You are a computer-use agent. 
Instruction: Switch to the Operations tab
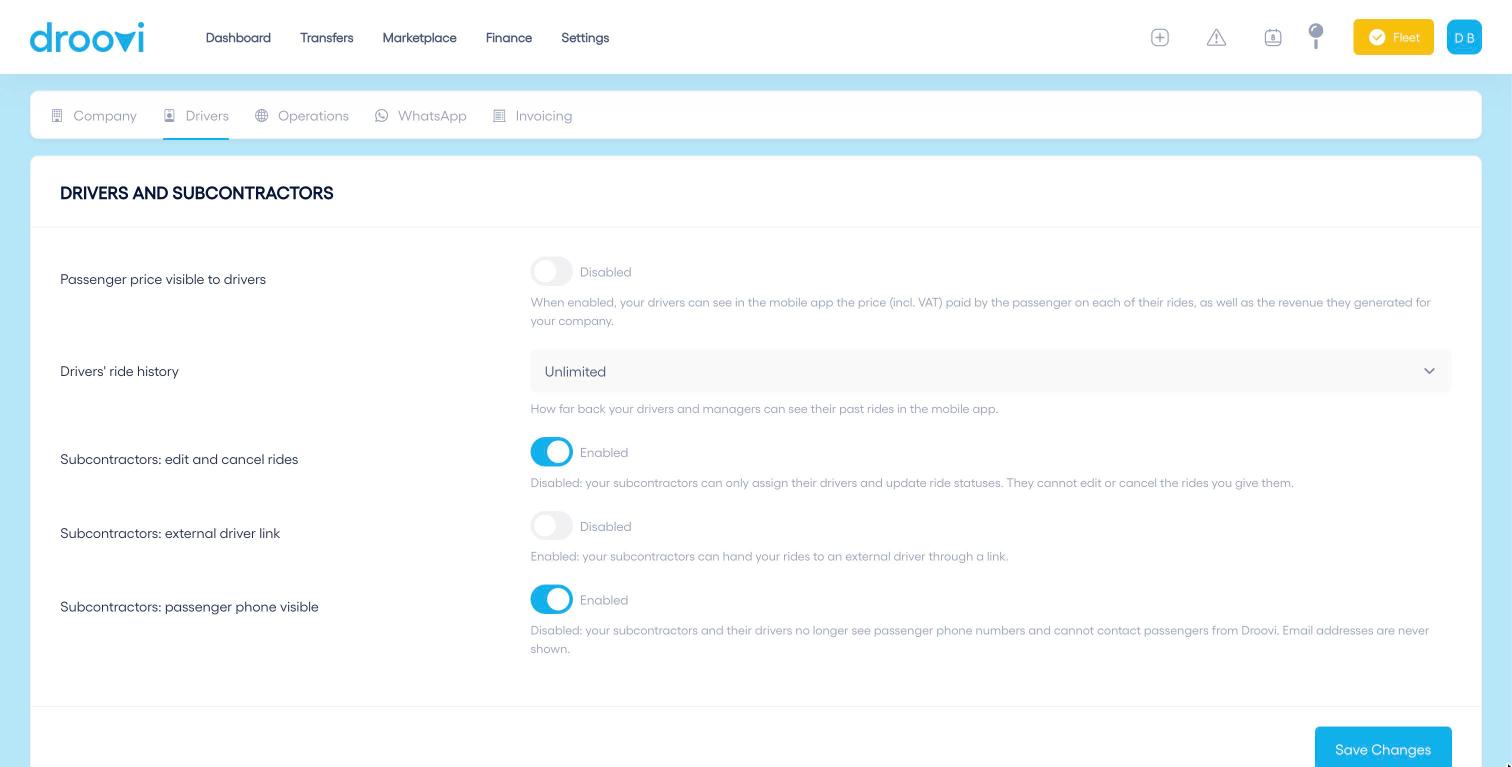(302, 116)
